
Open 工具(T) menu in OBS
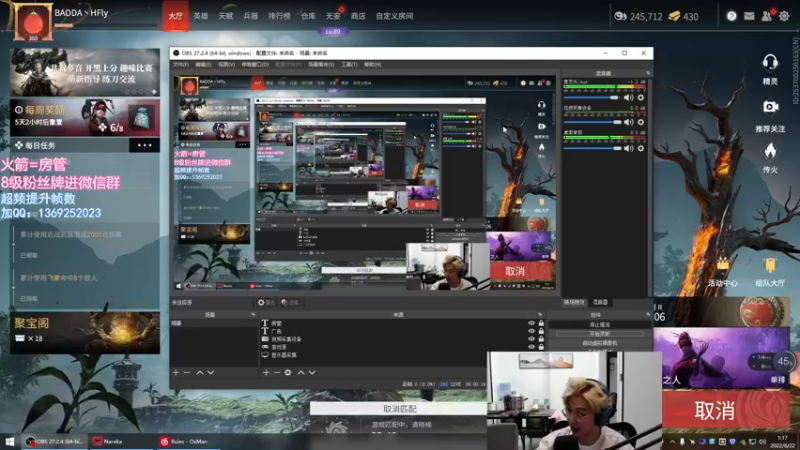point(349,64)
